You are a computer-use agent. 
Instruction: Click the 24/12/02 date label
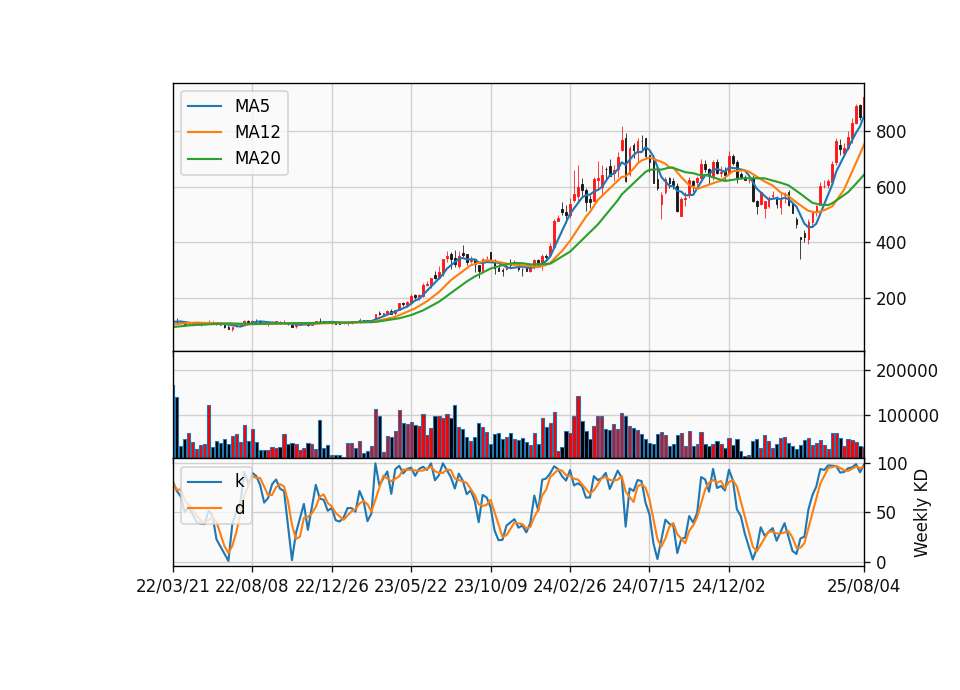[x=729, y=587]
